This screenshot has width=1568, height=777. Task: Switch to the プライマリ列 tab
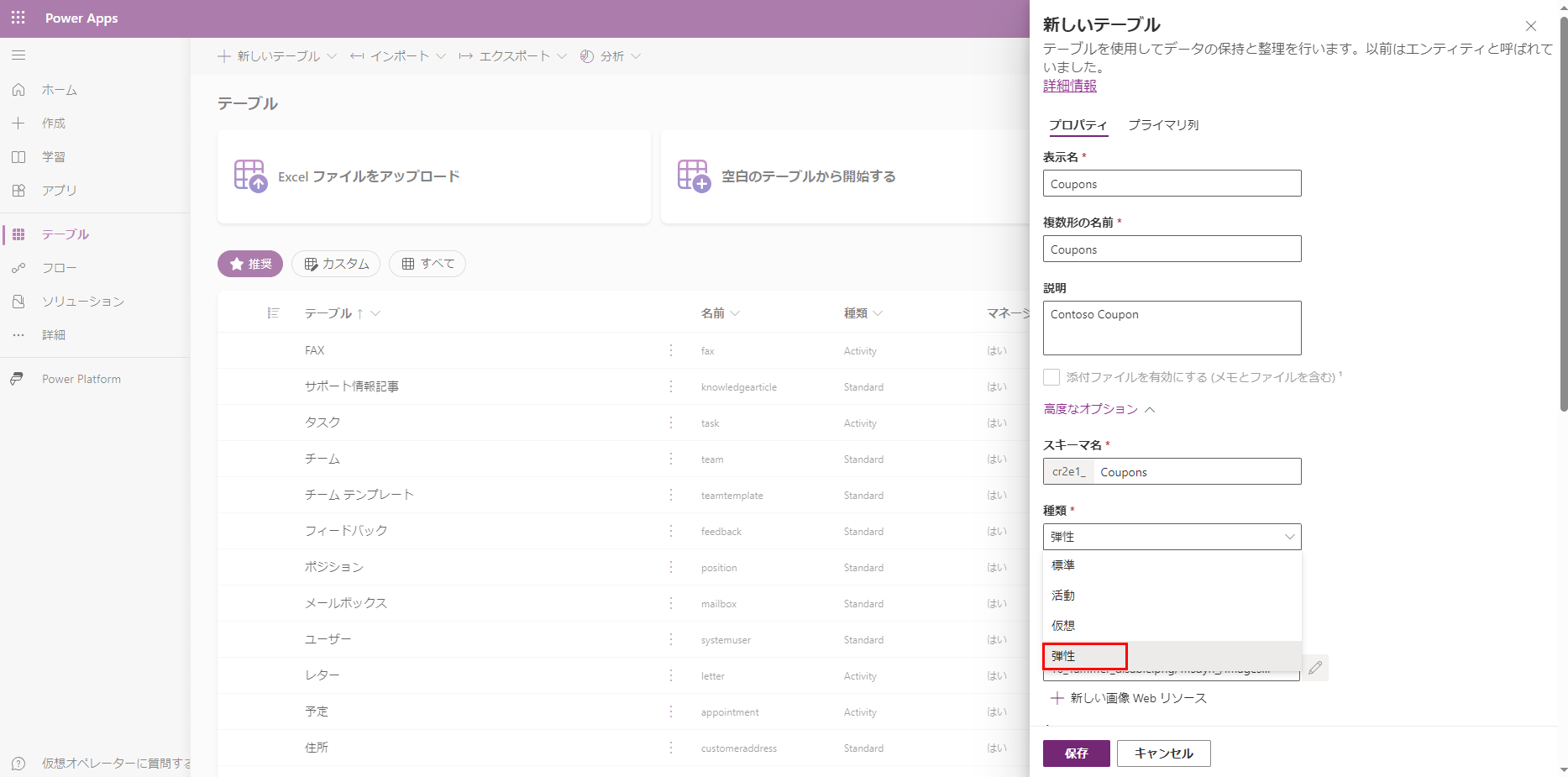tap(1163, 124)
